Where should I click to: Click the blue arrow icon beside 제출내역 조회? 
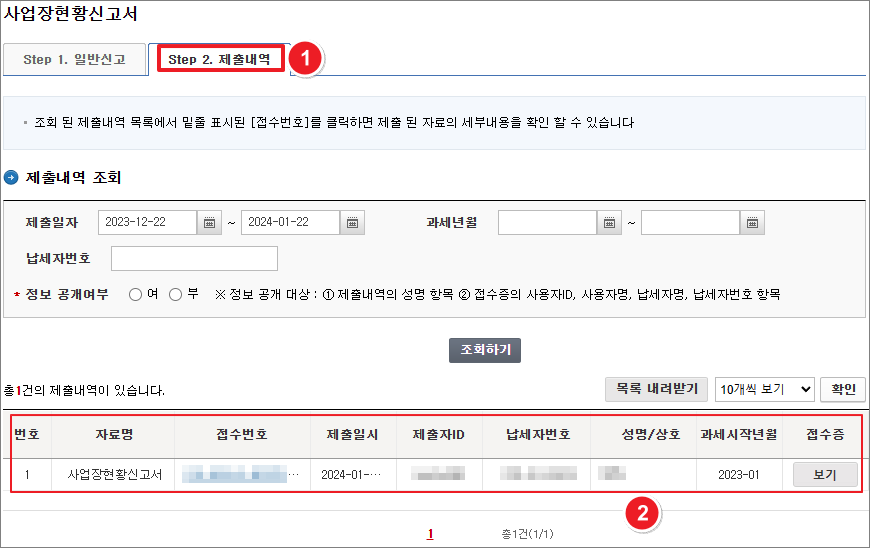click(11, 178)
